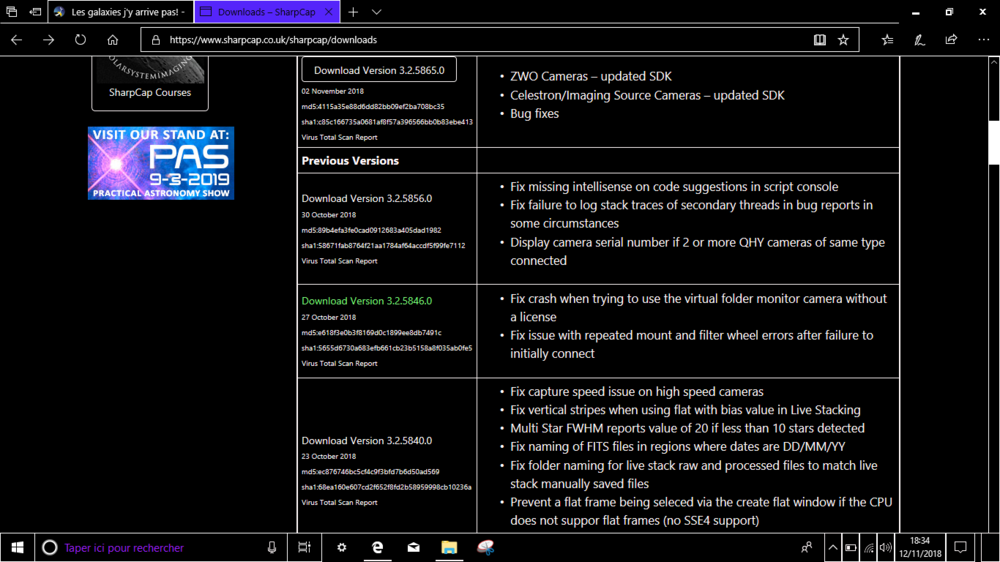Open Download Version 3.2.5840.0 link
The image size is (1000, 562).
tap(367, 440)
